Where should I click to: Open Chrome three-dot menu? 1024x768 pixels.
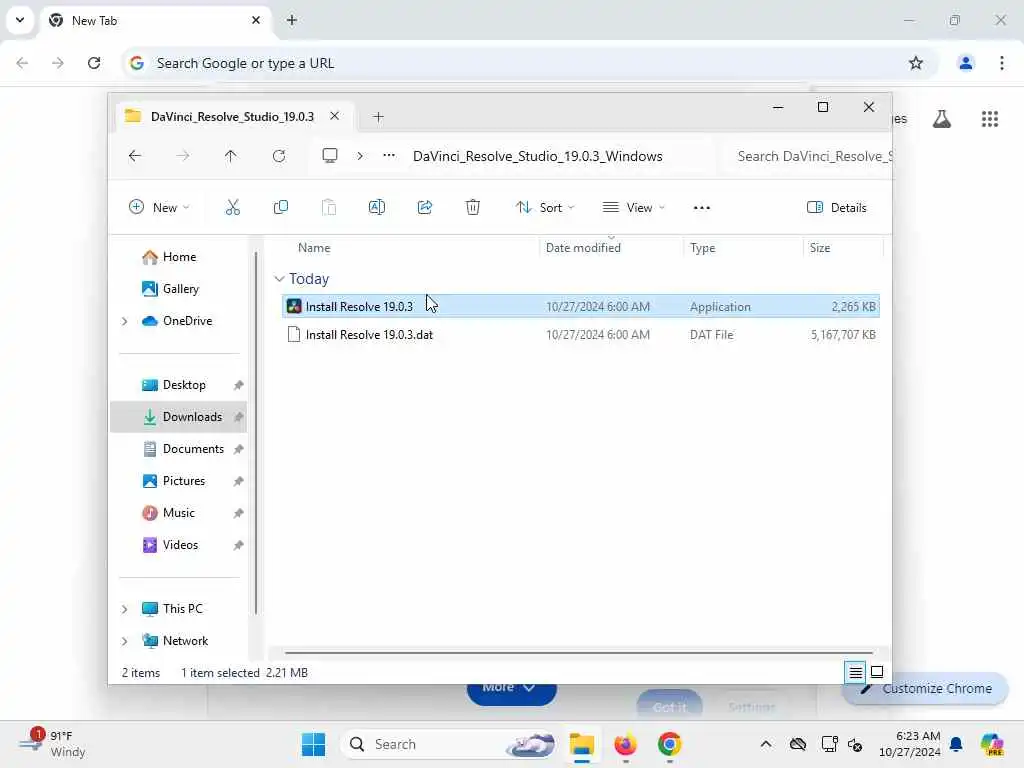(1002, 63)
